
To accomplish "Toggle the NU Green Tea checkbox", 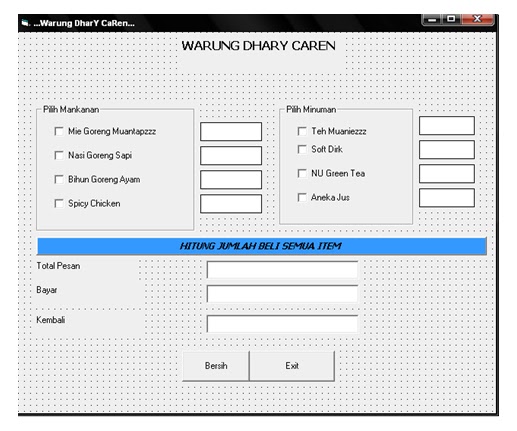I will tap(302, 173).
